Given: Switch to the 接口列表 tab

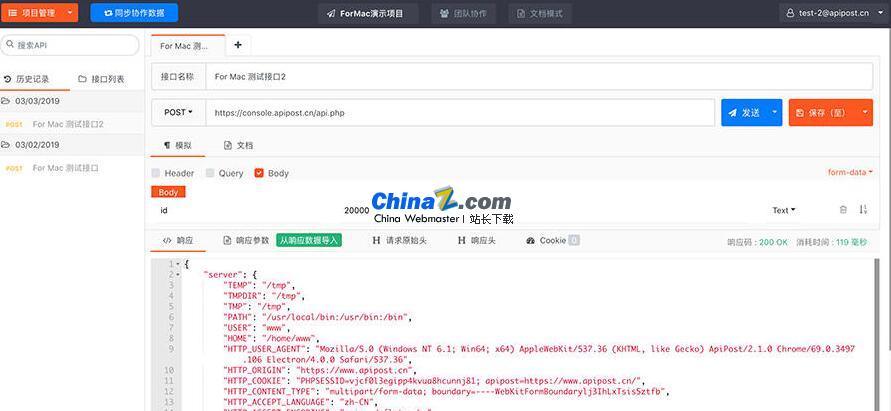Looking at the screenshot, I should (101, 79).
